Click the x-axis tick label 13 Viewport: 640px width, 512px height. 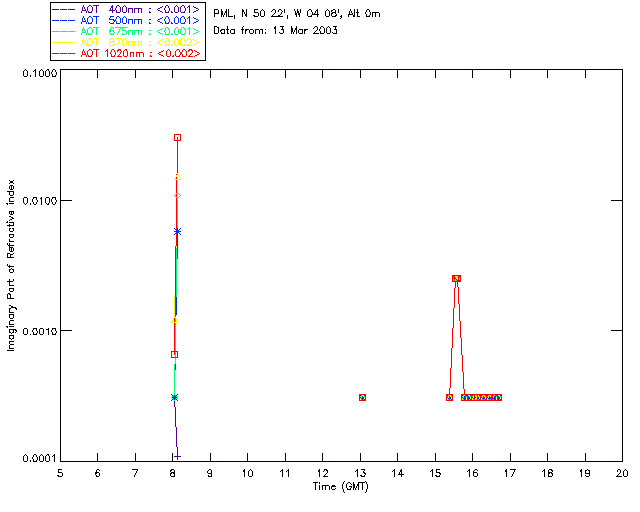(x=360, y=473)
